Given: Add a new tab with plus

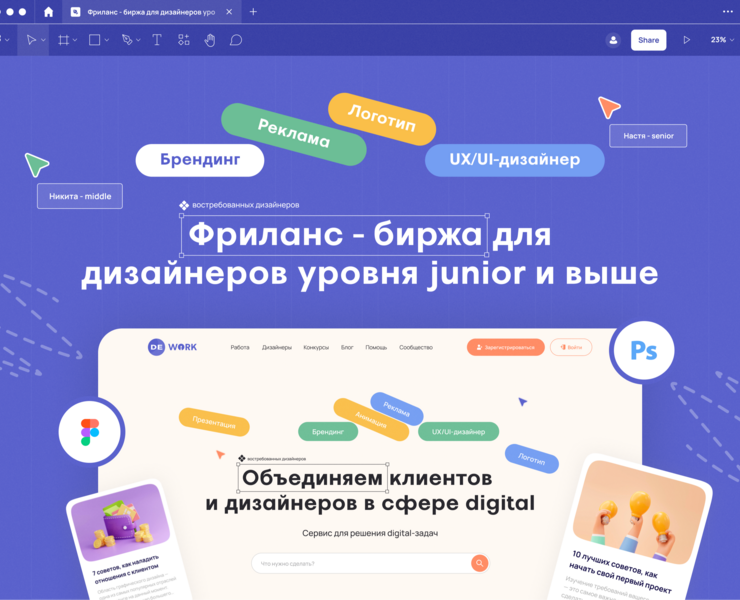Looking at the screenshot, I should (x=253, y=12).
